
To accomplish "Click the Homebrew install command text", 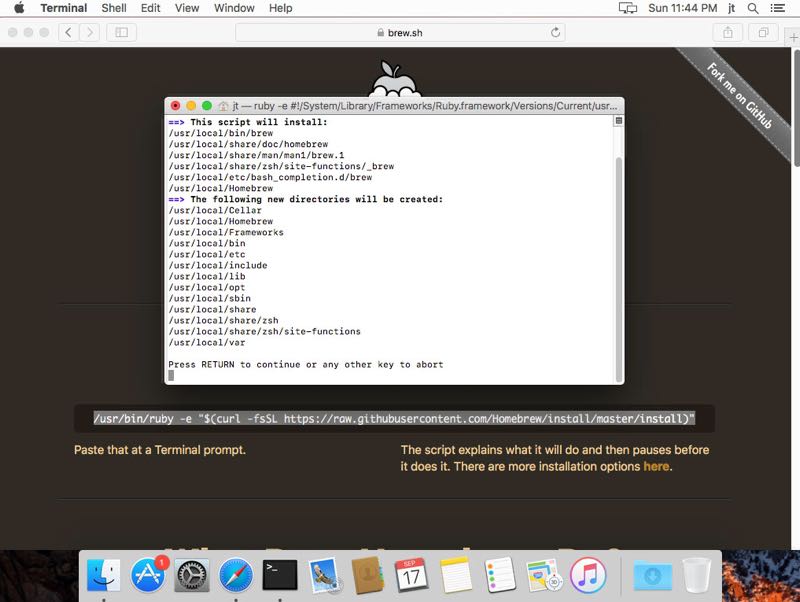I will pos(394,419).
